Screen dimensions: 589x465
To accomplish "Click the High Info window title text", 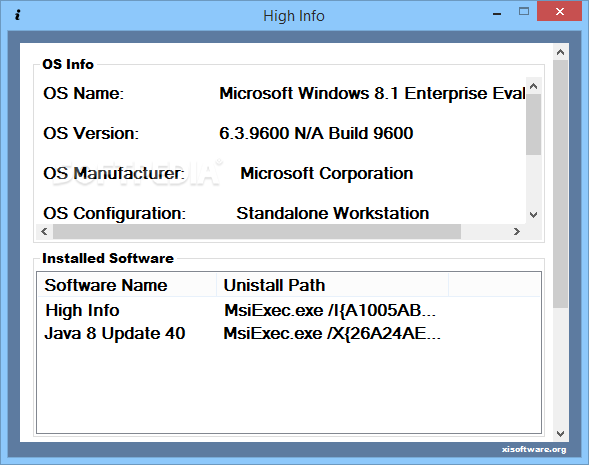I will tap(294, 16).
